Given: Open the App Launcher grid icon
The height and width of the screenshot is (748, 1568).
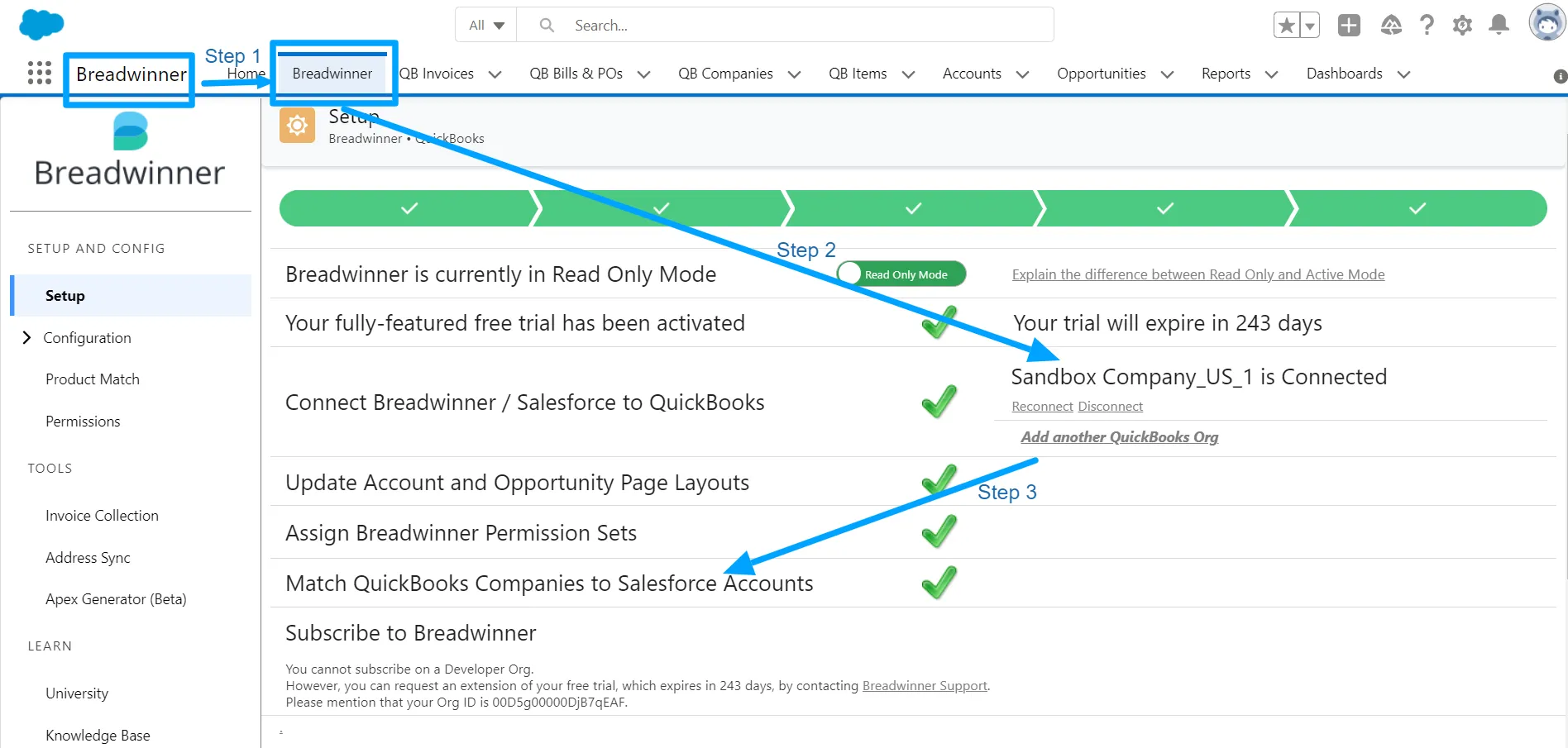Looking at the screenshot, I should click(40, 74).
